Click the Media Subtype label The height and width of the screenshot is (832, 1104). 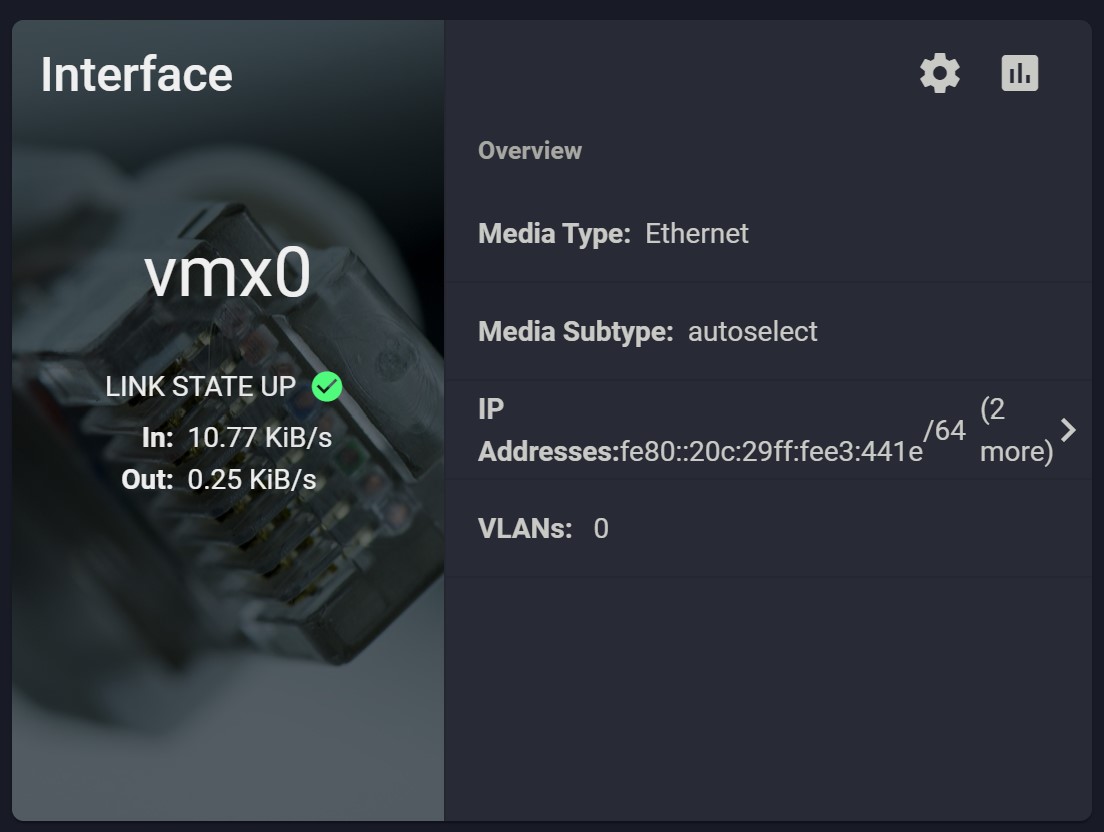[x=575, y=332]
